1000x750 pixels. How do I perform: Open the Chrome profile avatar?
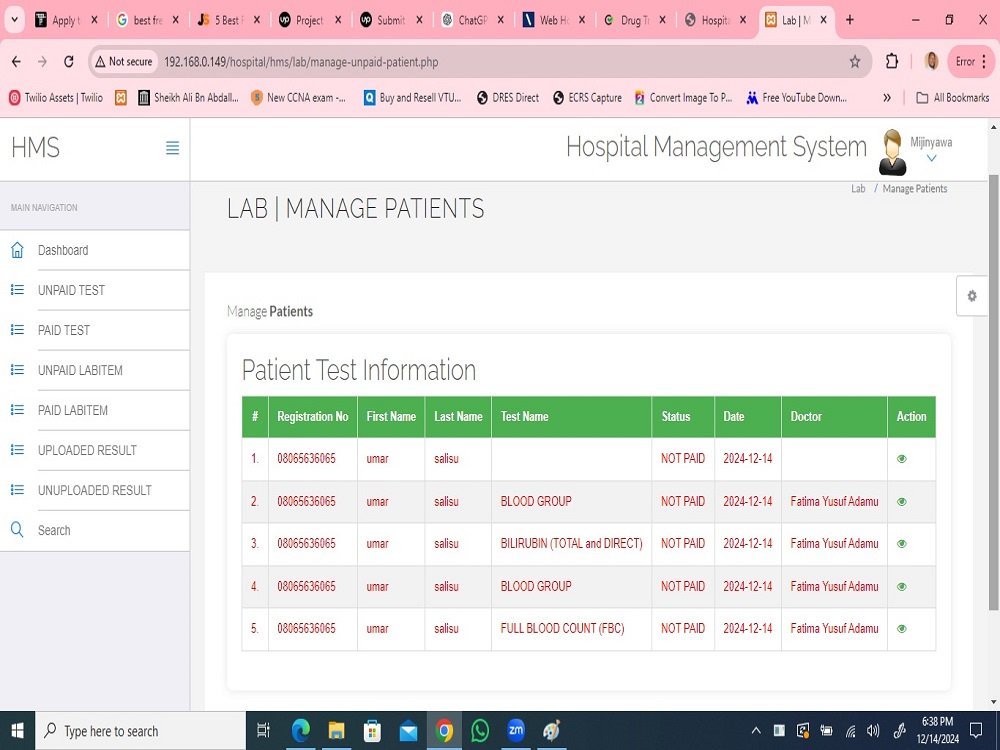(x=931, y=62)
